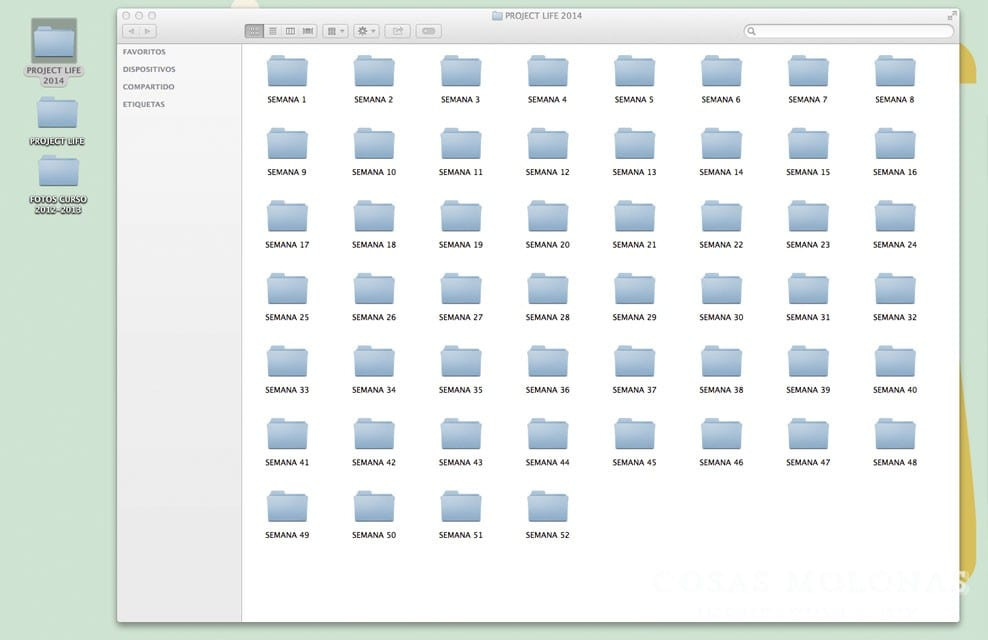Switch Finder to icon view

(254, 31)
